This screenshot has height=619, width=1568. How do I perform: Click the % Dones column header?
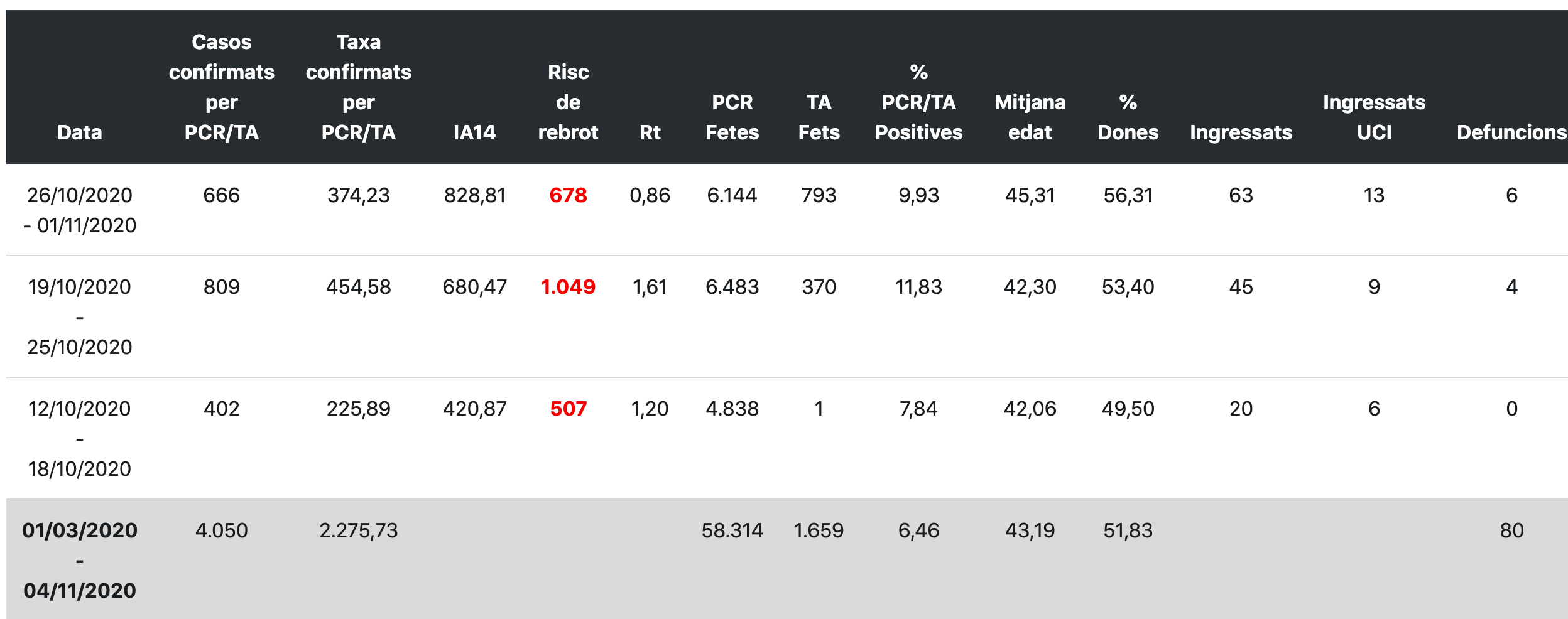(x=1128, y=117)
